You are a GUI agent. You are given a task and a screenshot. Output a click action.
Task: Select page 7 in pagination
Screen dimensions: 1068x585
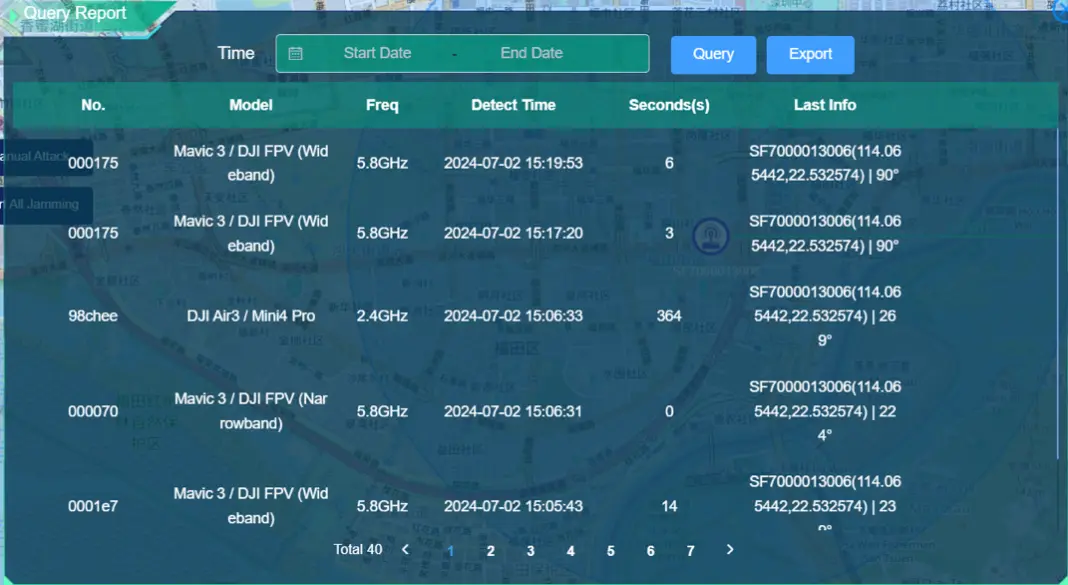click(690, 550)
